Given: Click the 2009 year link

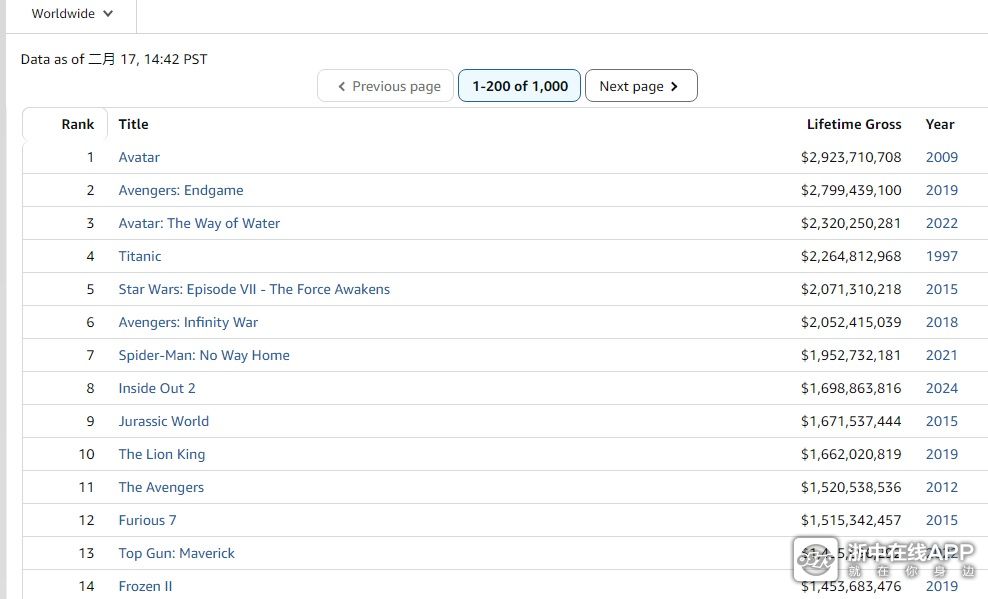Looking at the screenshot, I should pyautogui.click(x=941, y=157).
